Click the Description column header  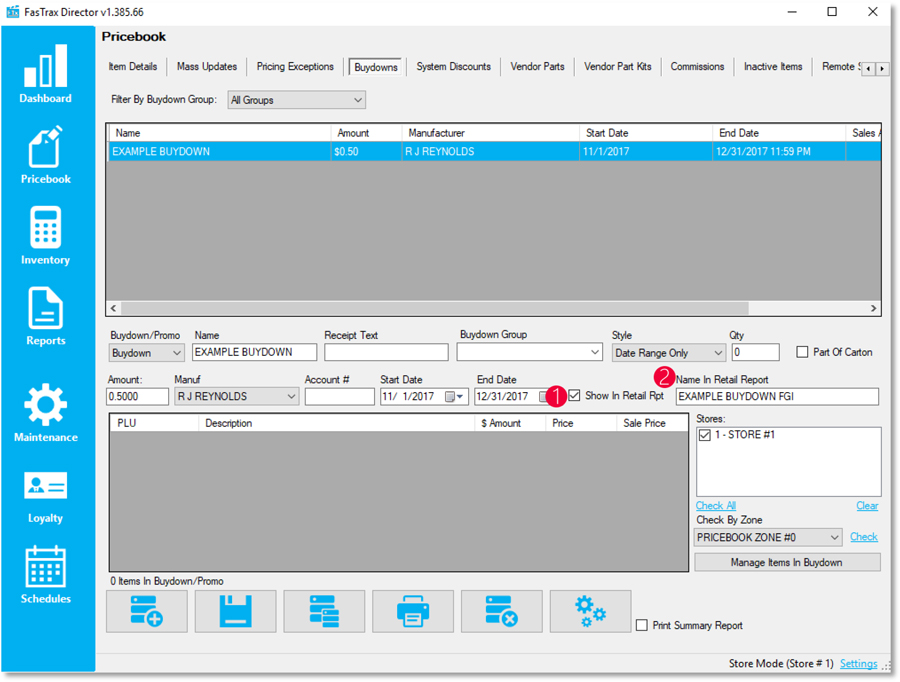[337, 423]
